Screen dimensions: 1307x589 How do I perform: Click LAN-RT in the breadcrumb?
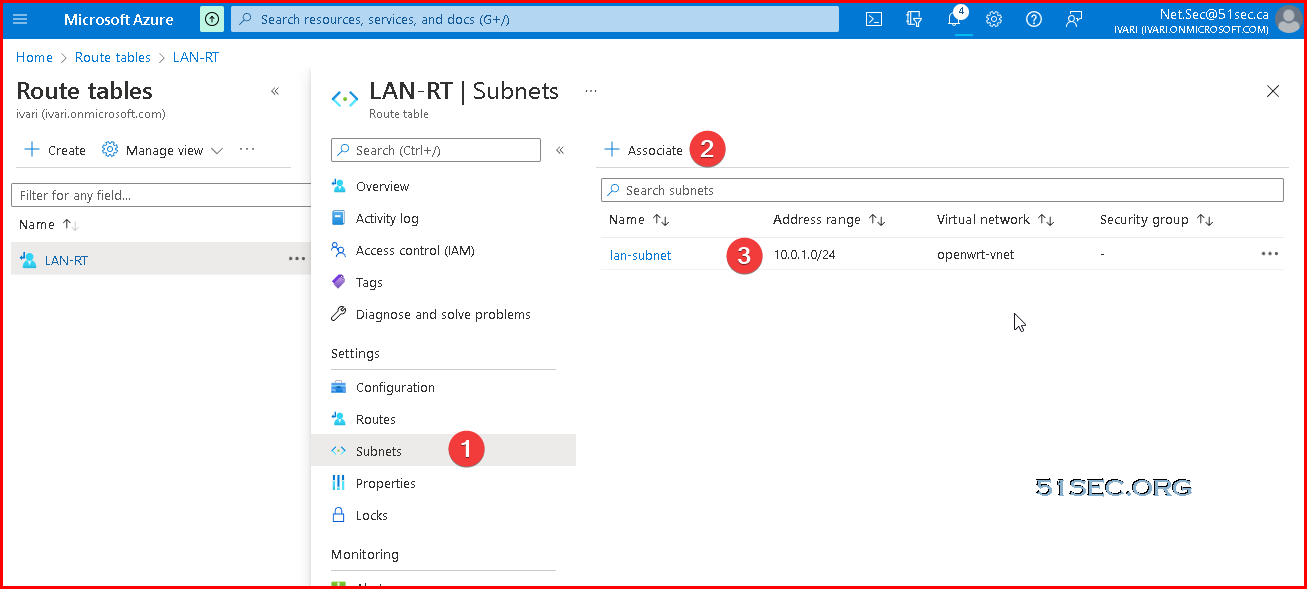point(196,58)
